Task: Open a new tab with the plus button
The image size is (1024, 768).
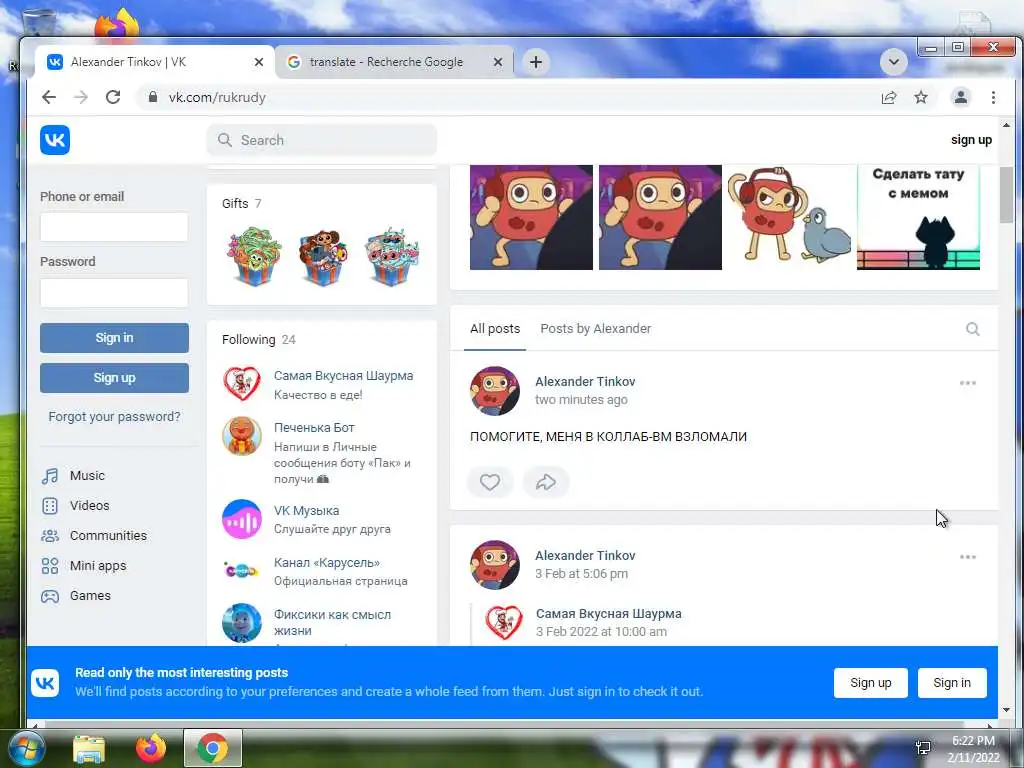Action: pos(536,62)
